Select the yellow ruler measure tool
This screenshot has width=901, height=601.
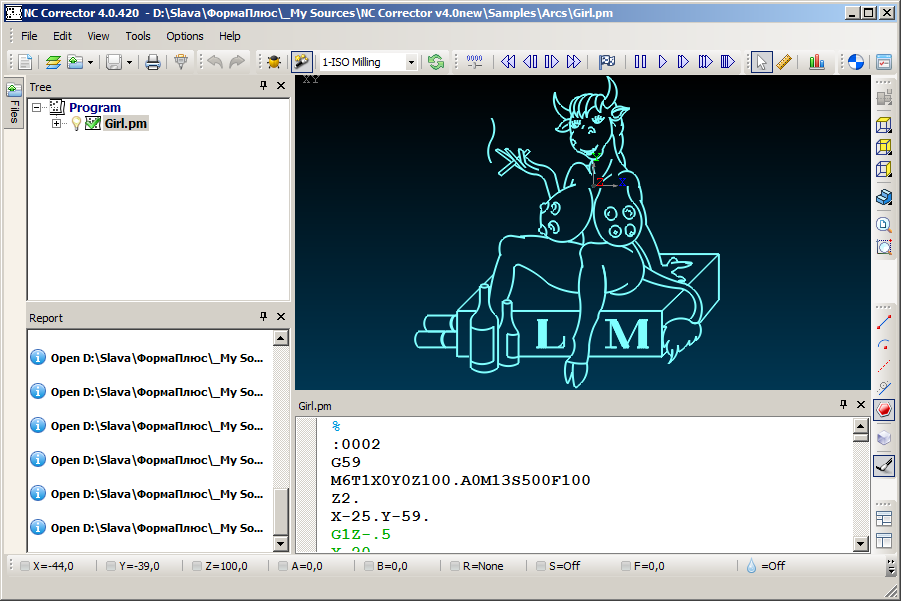(784, 61)
